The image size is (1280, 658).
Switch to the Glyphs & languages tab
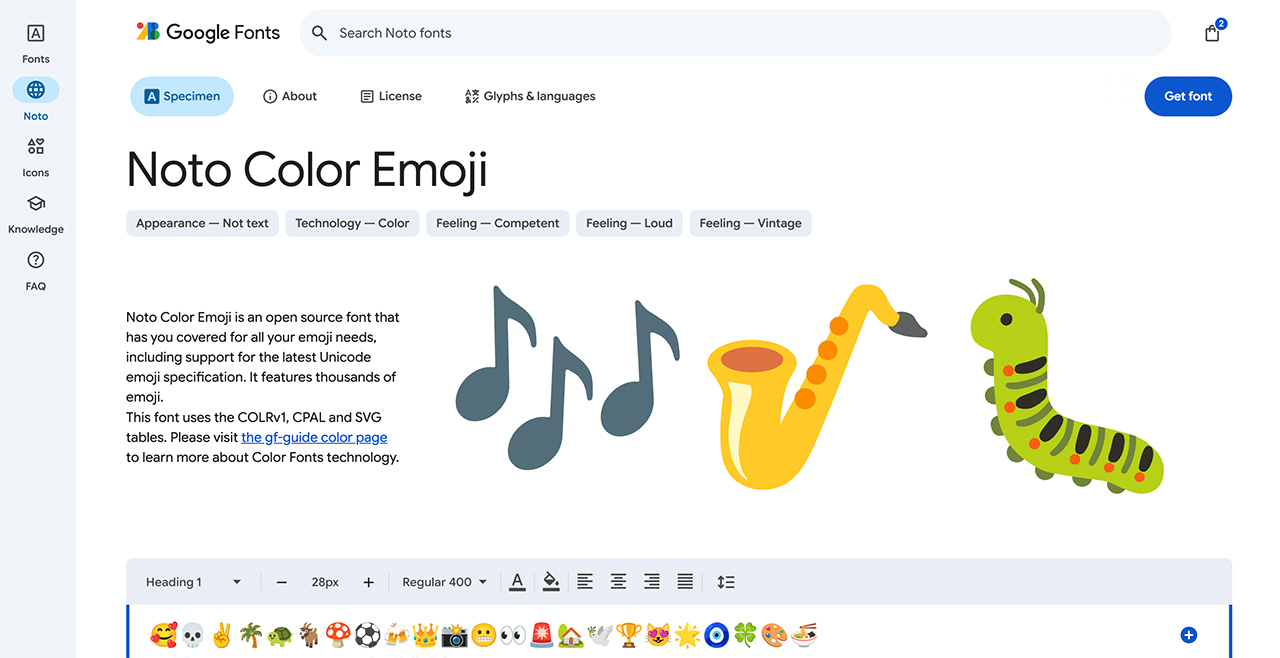click(x=530, y=96)
